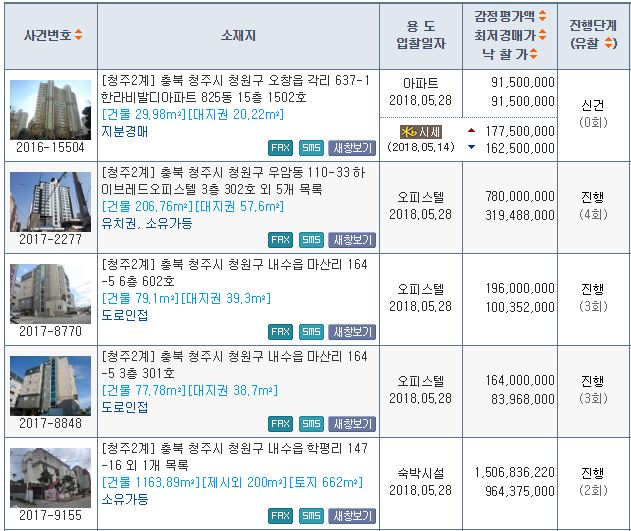Open the 오창읍 각리 637-1 address link

pos(236,80)
